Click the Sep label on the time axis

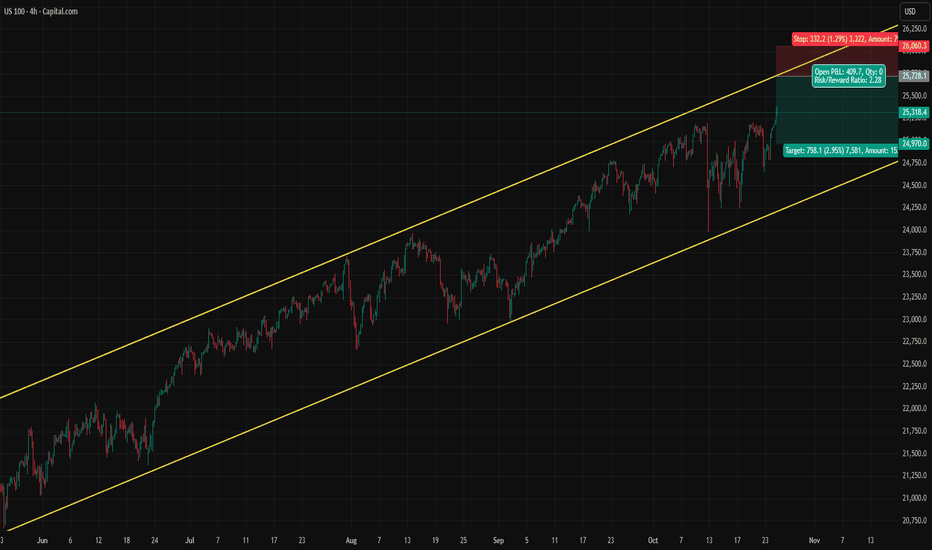pyautogui.click(x=498, y=540)
